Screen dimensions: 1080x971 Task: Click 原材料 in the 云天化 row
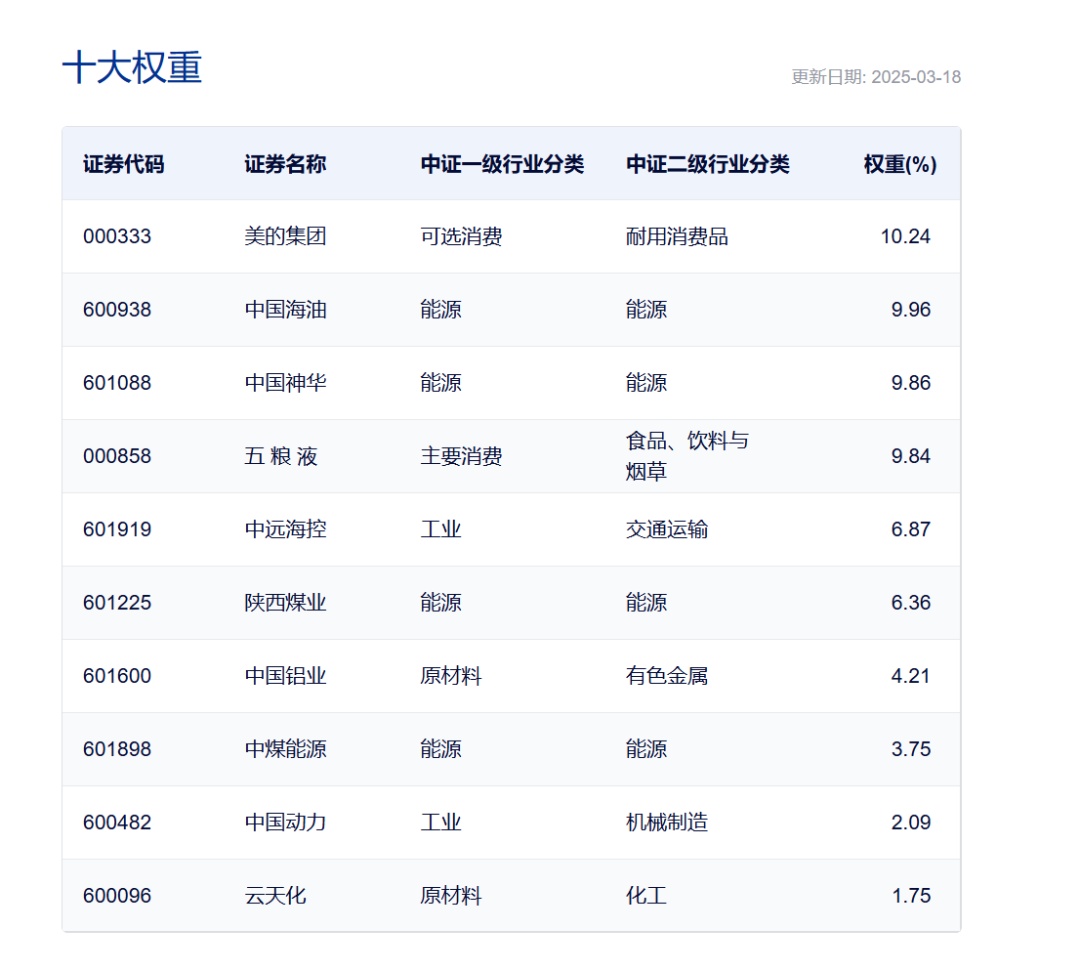pyautogui.click(x=451, y=895)
